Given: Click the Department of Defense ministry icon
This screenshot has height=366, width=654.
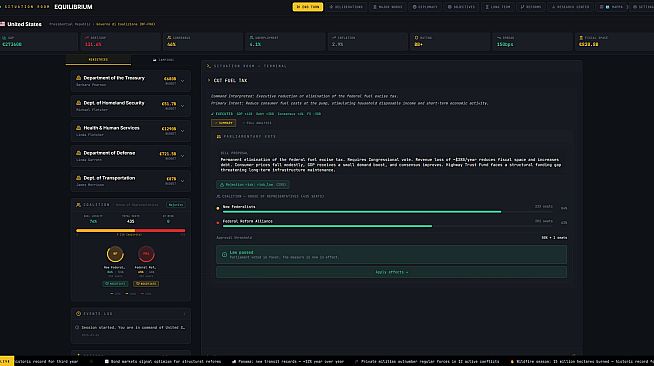Looking at the screenshot, I should [78, 153].
